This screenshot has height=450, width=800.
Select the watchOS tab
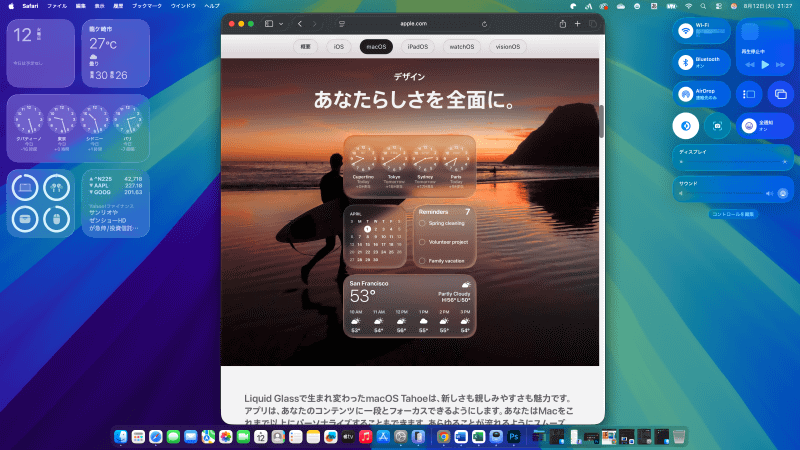click(x=462, y=46)
